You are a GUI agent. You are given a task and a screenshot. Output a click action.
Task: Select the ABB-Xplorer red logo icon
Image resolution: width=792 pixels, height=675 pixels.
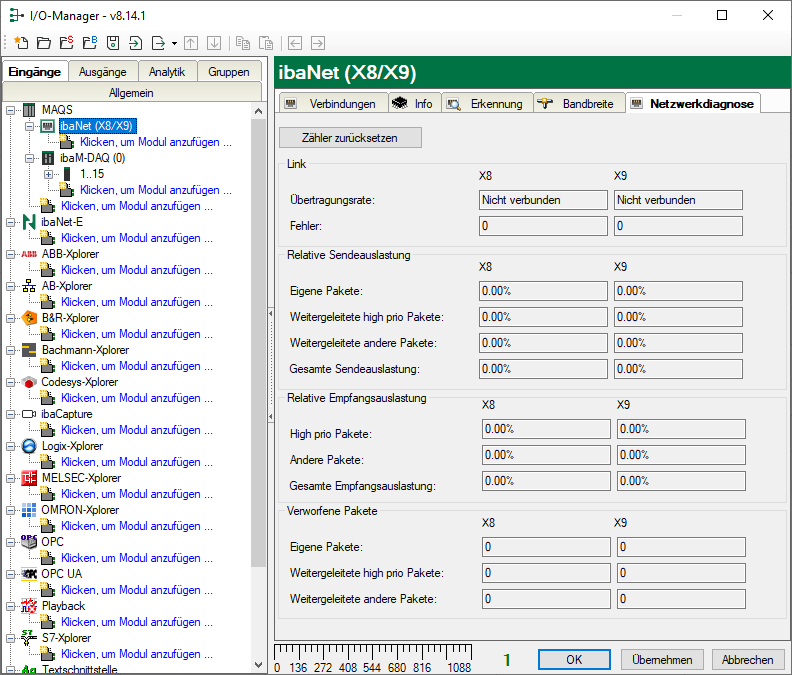point(29,254)
